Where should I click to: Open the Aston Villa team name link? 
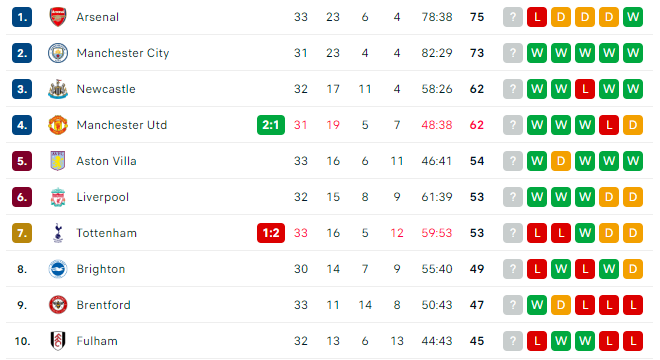point(106,161)
